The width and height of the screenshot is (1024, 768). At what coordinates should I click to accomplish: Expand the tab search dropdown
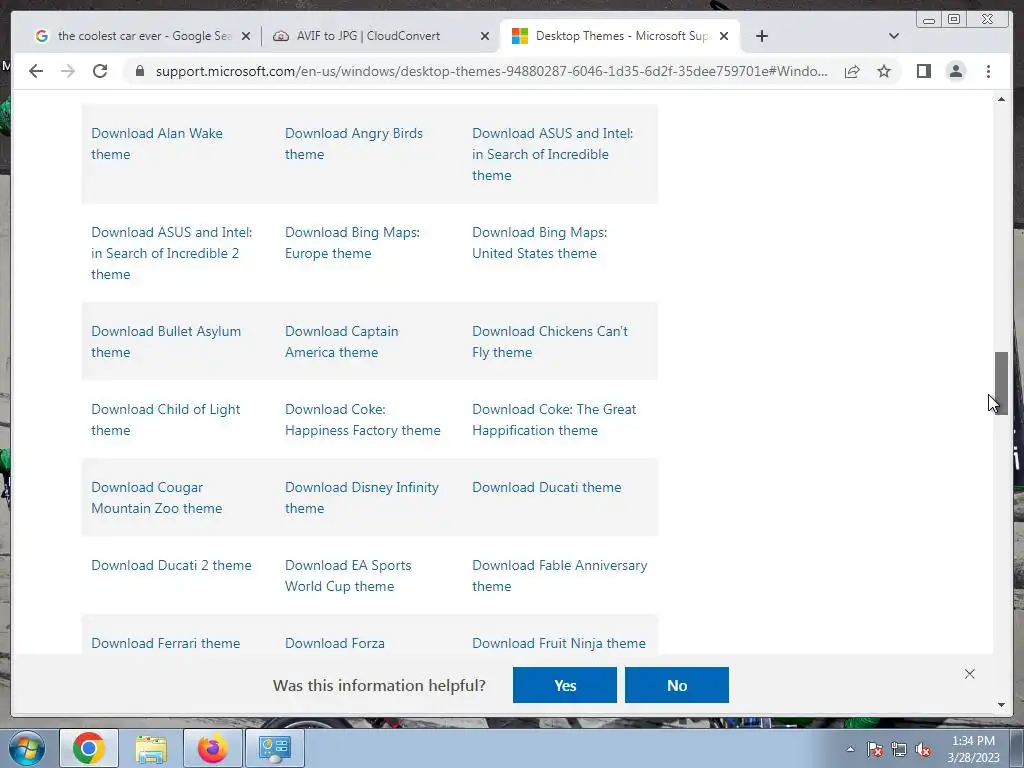pyautogui.click(x=893, y=36)
